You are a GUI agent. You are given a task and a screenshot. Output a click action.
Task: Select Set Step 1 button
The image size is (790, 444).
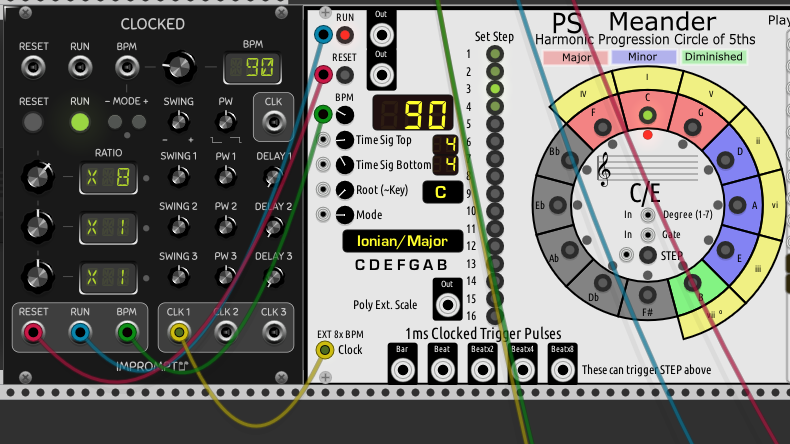point(495,54)
